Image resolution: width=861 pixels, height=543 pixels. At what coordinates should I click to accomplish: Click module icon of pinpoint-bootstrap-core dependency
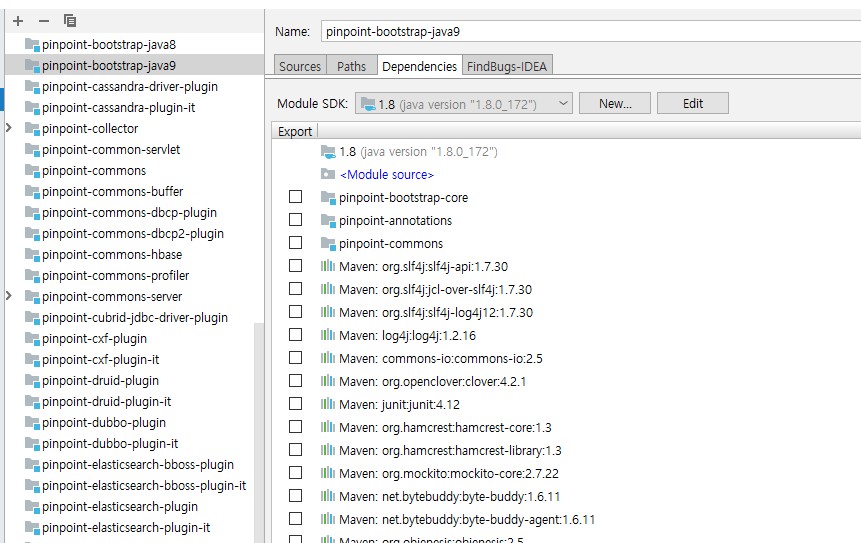(328, 198)
